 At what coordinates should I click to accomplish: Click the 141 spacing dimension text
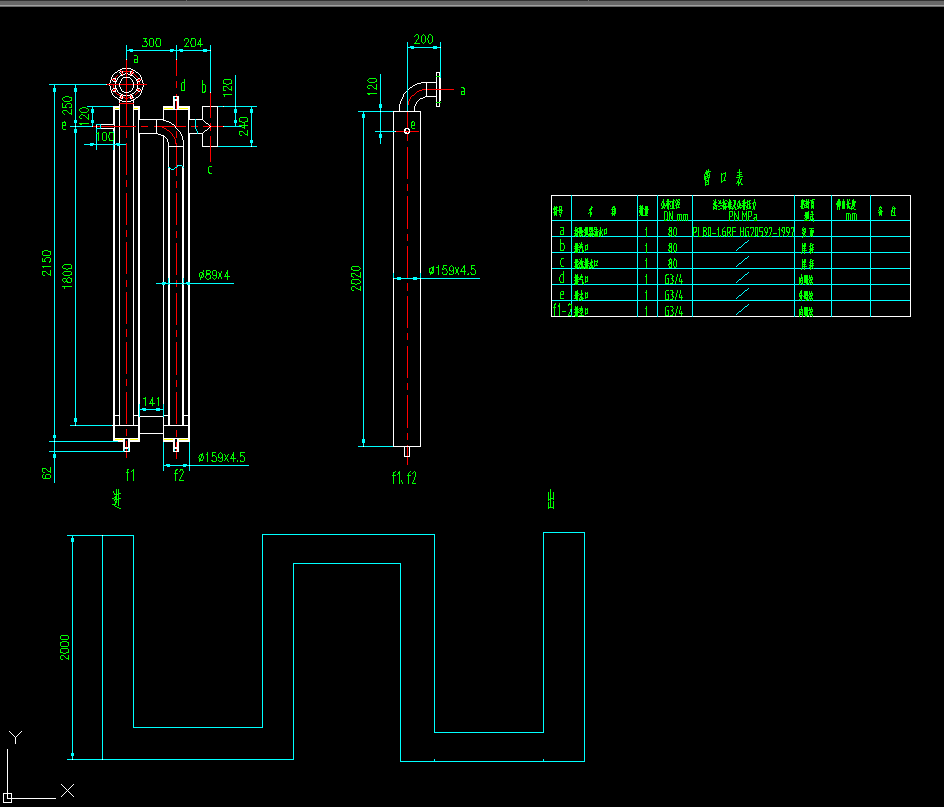pyautogui.click(x=151, y=402)
